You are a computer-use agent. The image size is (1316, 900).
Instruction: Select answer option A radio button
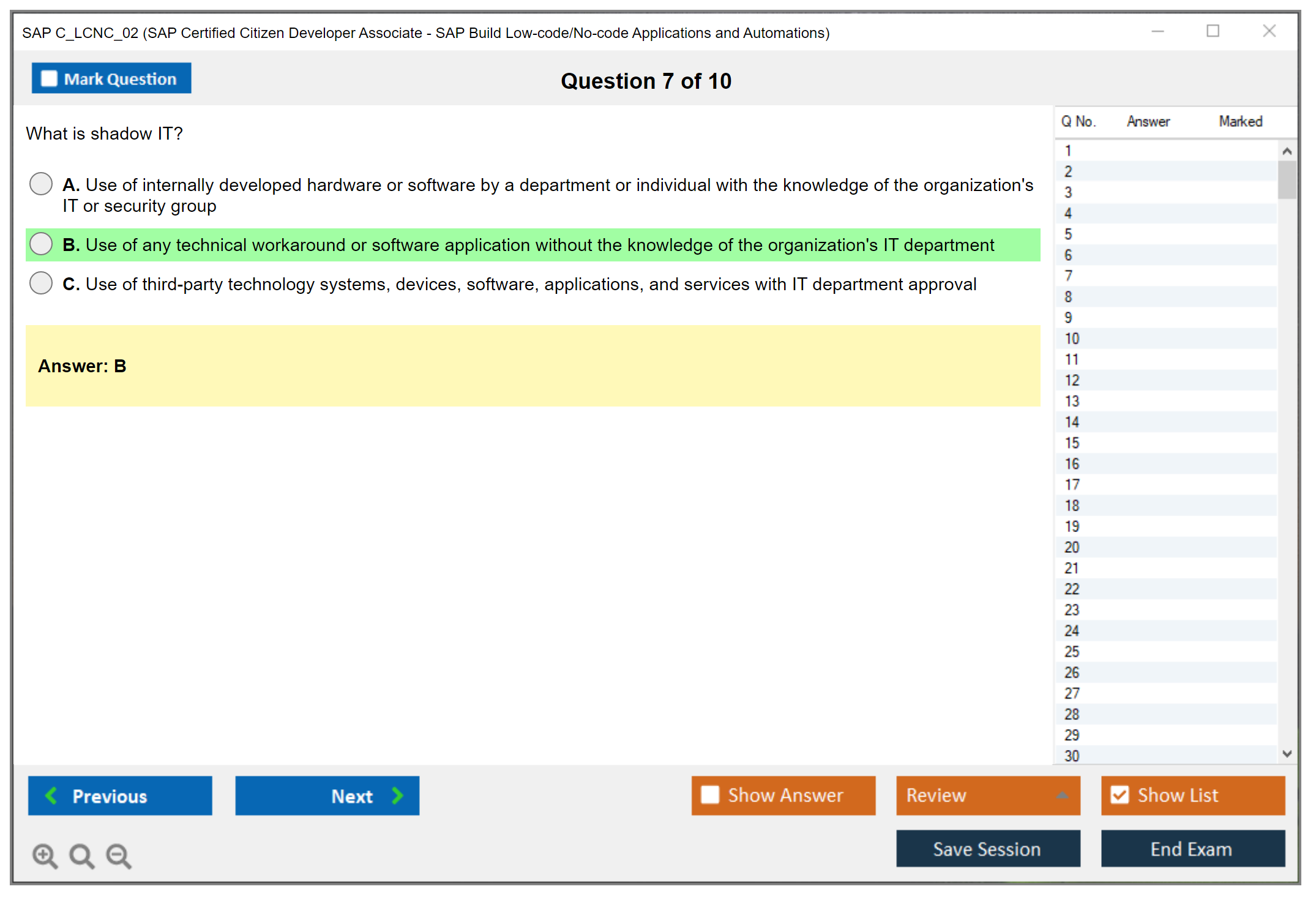(x=41, y=184)
